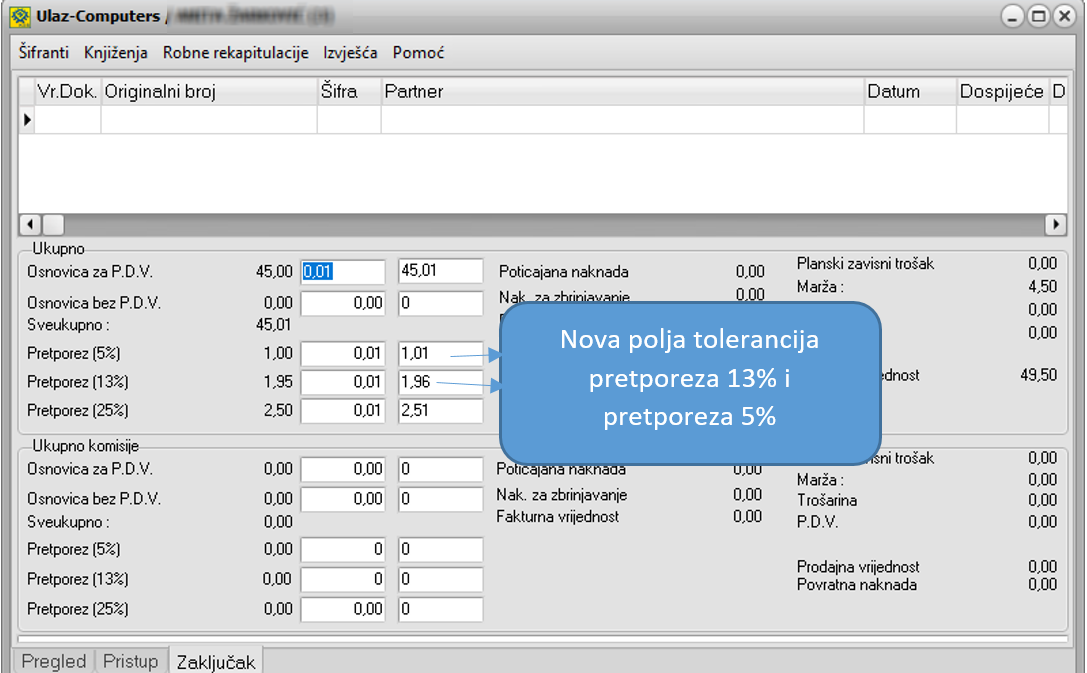Click the Originalni broj column header
Screen dimensions: 1087x673
pyautogui.click(x=208, y=92)
